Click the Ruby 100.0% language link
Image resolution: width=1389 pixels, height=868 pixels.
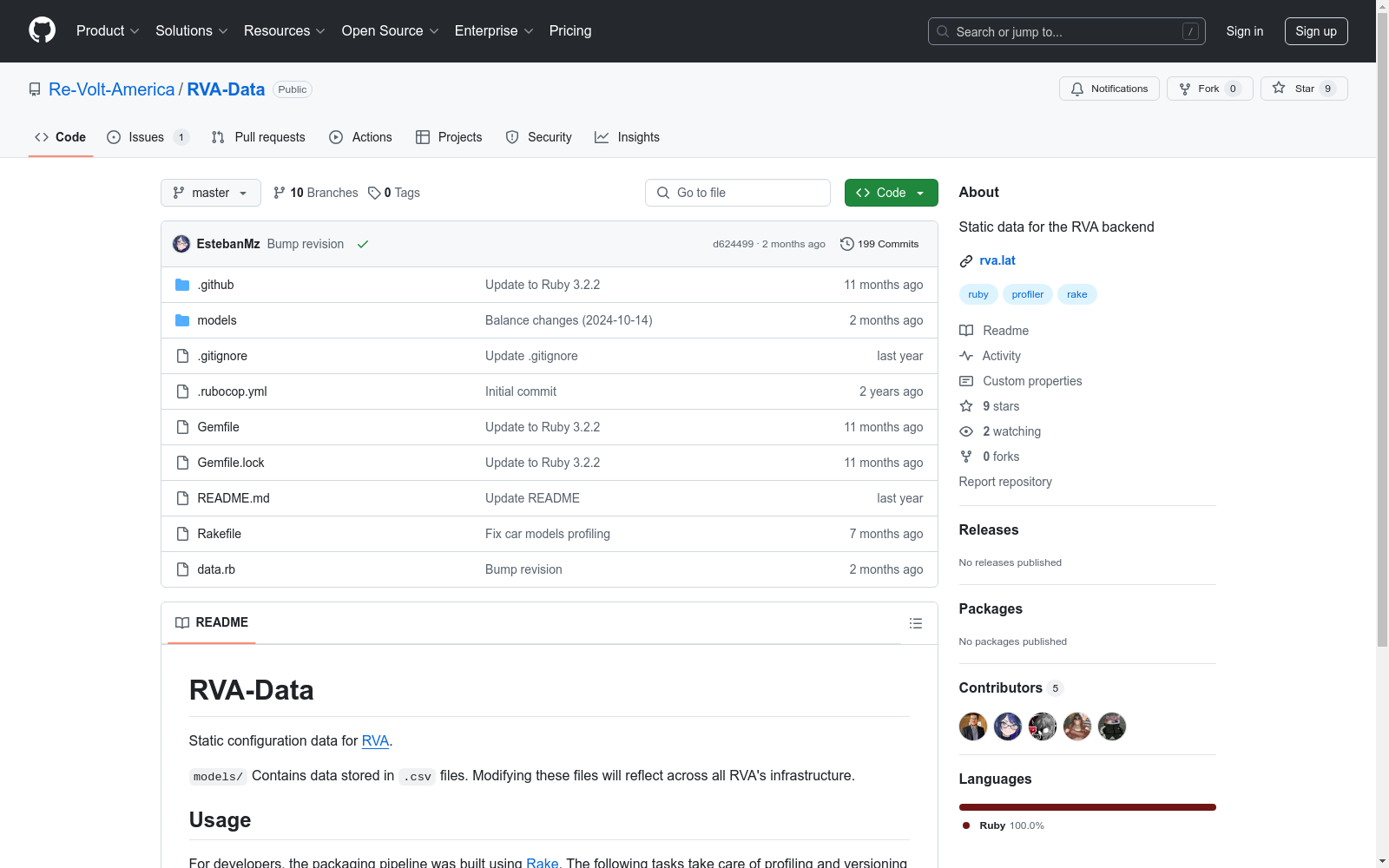(x=1003, y=825)
